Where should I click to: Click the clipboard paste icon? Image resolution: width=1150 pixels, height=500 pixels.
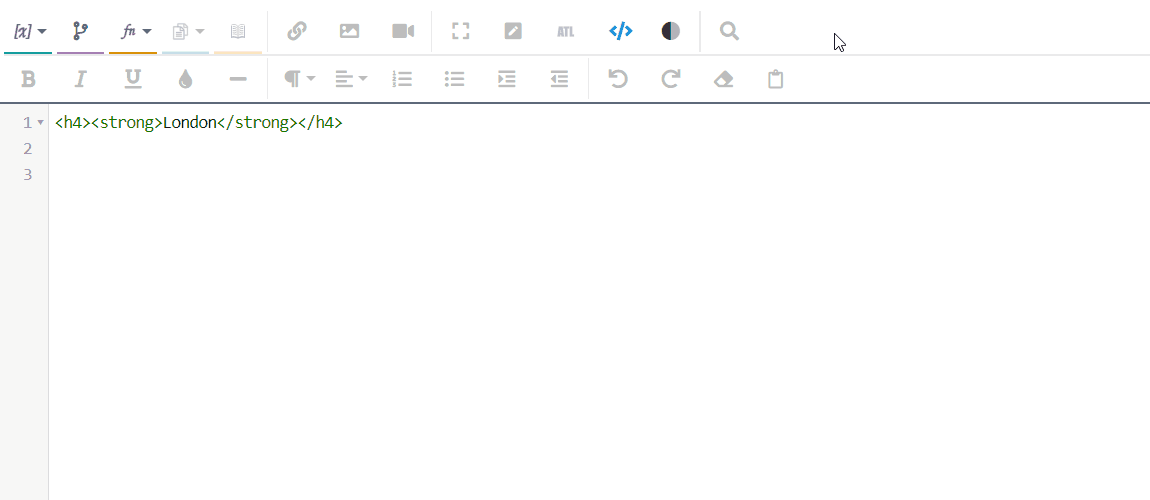tap(776, 78)
